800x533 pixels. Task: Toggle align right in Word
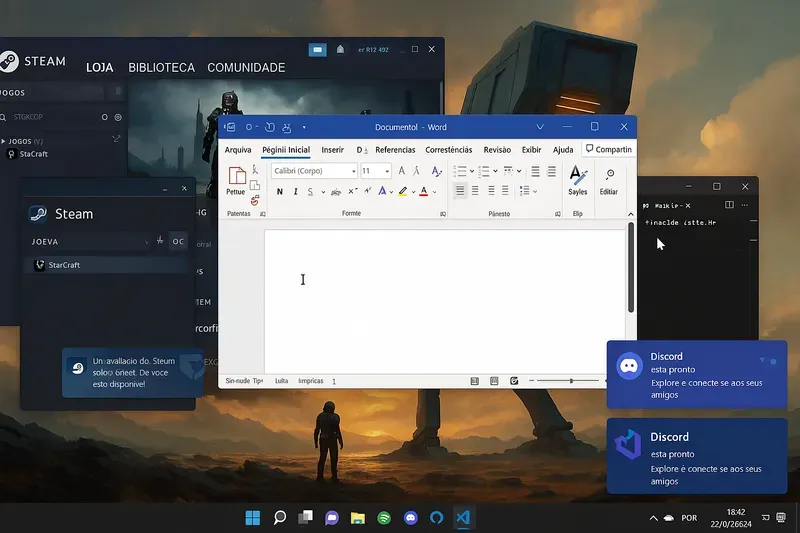coord(491,191)
